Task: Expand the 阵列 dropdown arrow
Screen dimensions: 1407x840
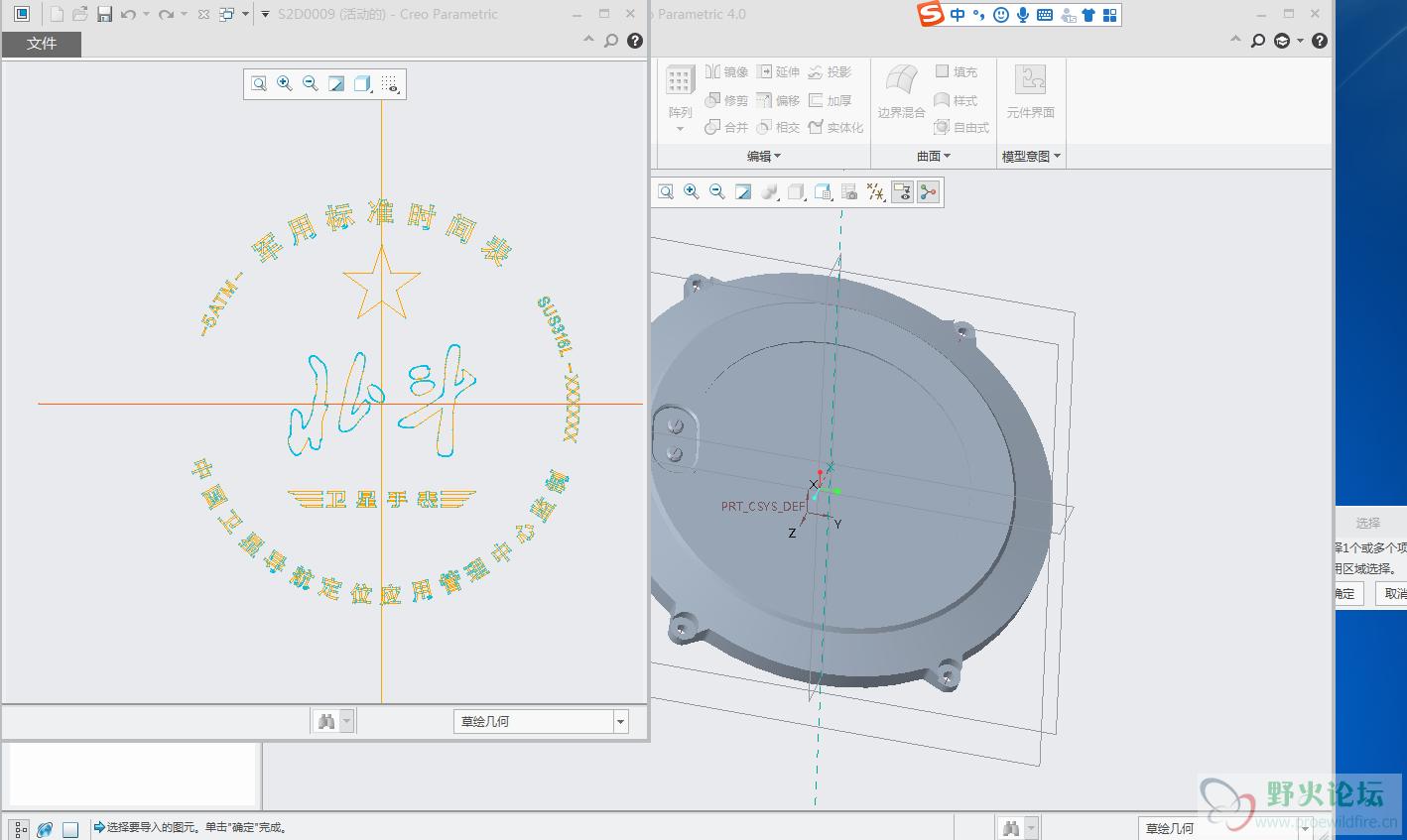Action: point(680,128)
